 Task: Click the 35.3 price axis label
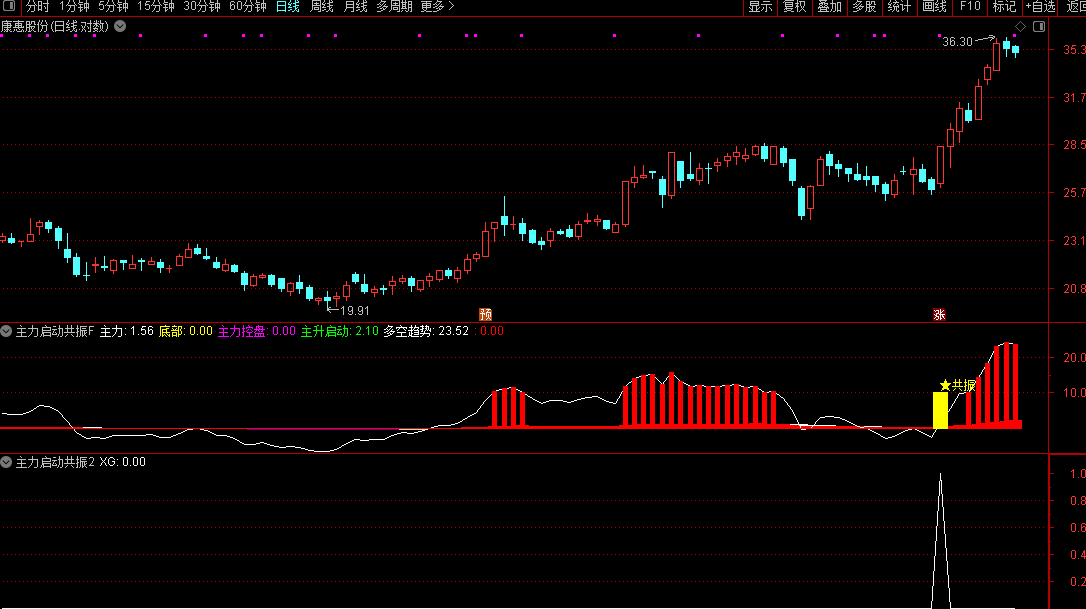coord(1074,50)
